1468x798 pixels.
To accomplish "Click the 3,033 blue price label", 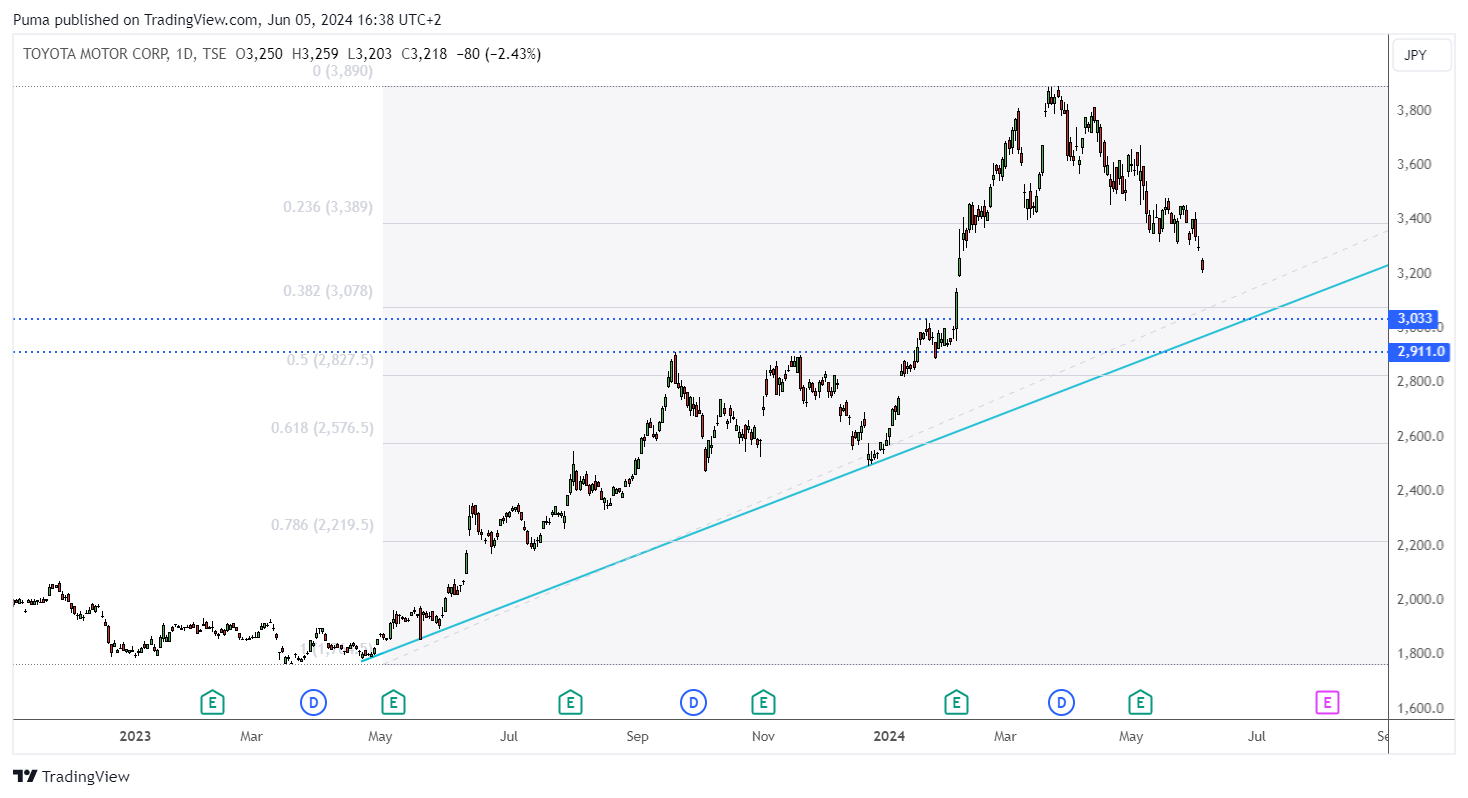I will [x=1415, y=319].
